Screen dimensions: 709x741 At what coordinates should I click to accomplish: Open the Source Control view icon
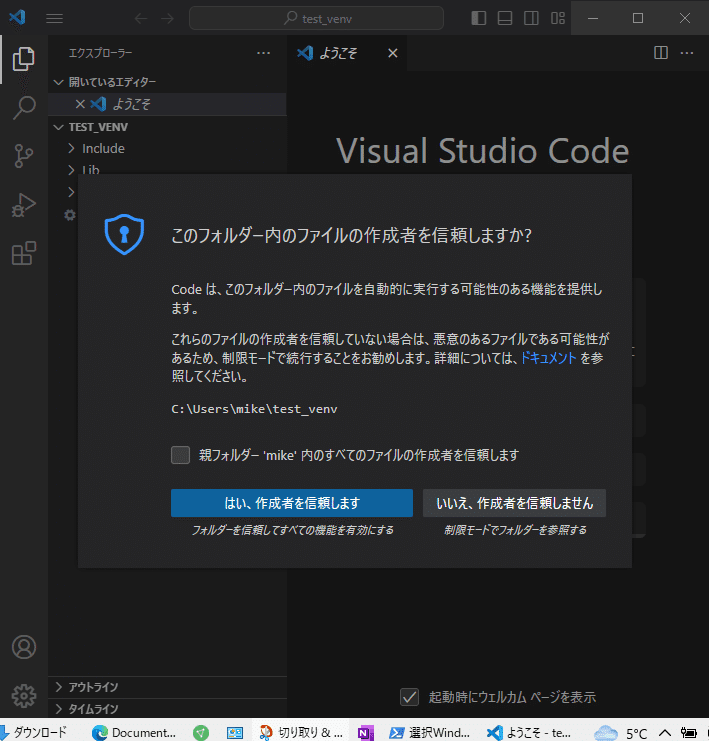coord(24,156)
